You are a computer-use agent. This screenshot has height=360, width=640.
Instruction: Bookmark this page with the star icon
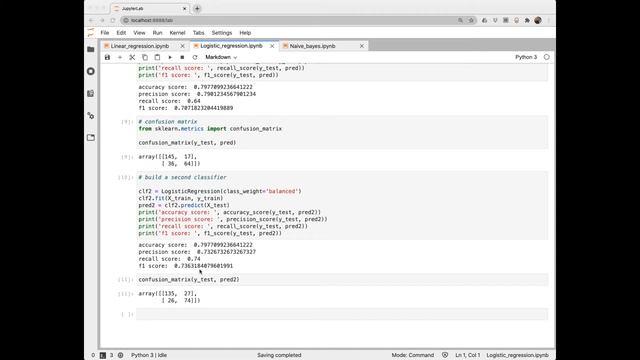point(471,20)
